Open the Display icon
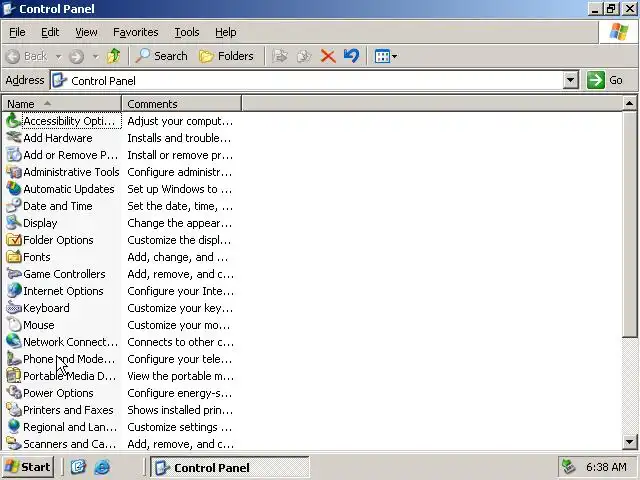 pos(14,223)
